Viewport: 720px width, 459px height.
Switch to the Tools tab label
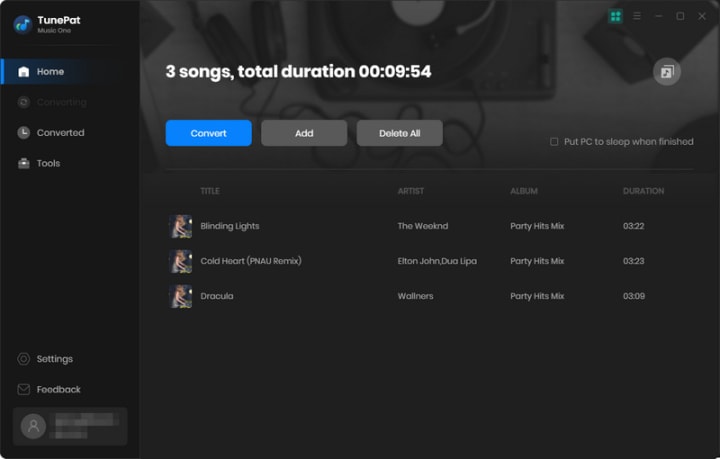pos(48,163)
